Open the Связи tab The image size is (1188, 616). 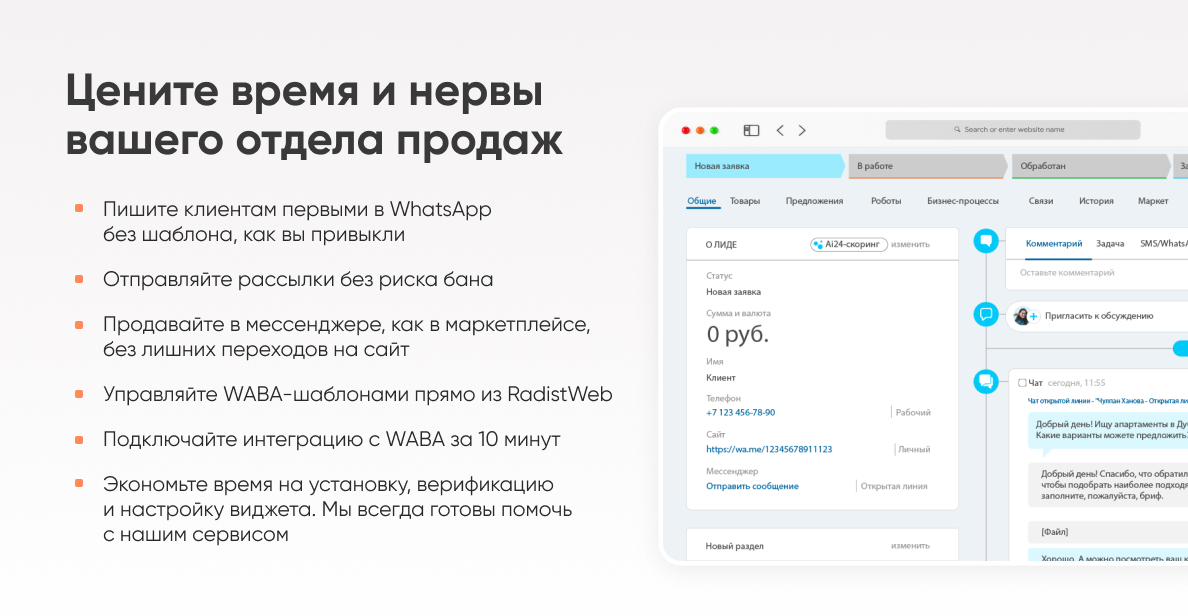coord(1041,201)
